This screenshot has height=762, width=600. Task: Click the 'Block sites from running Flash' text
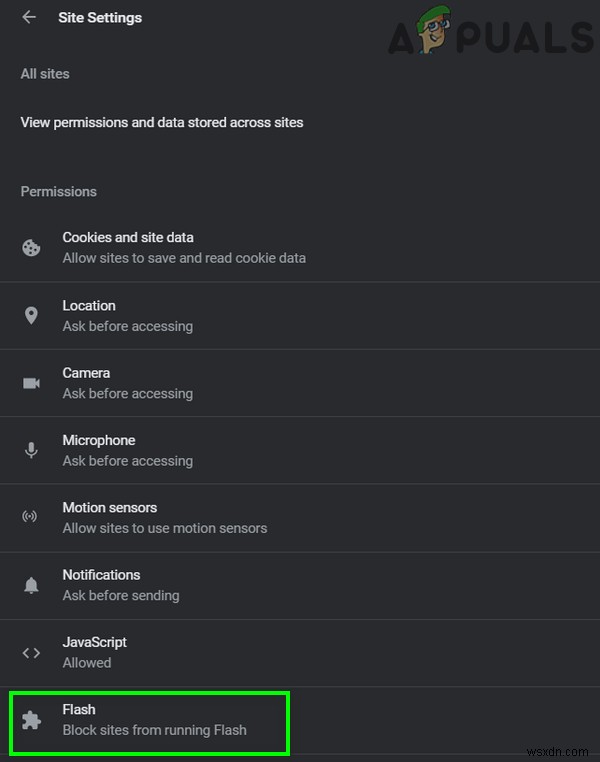tap(154, 730)
